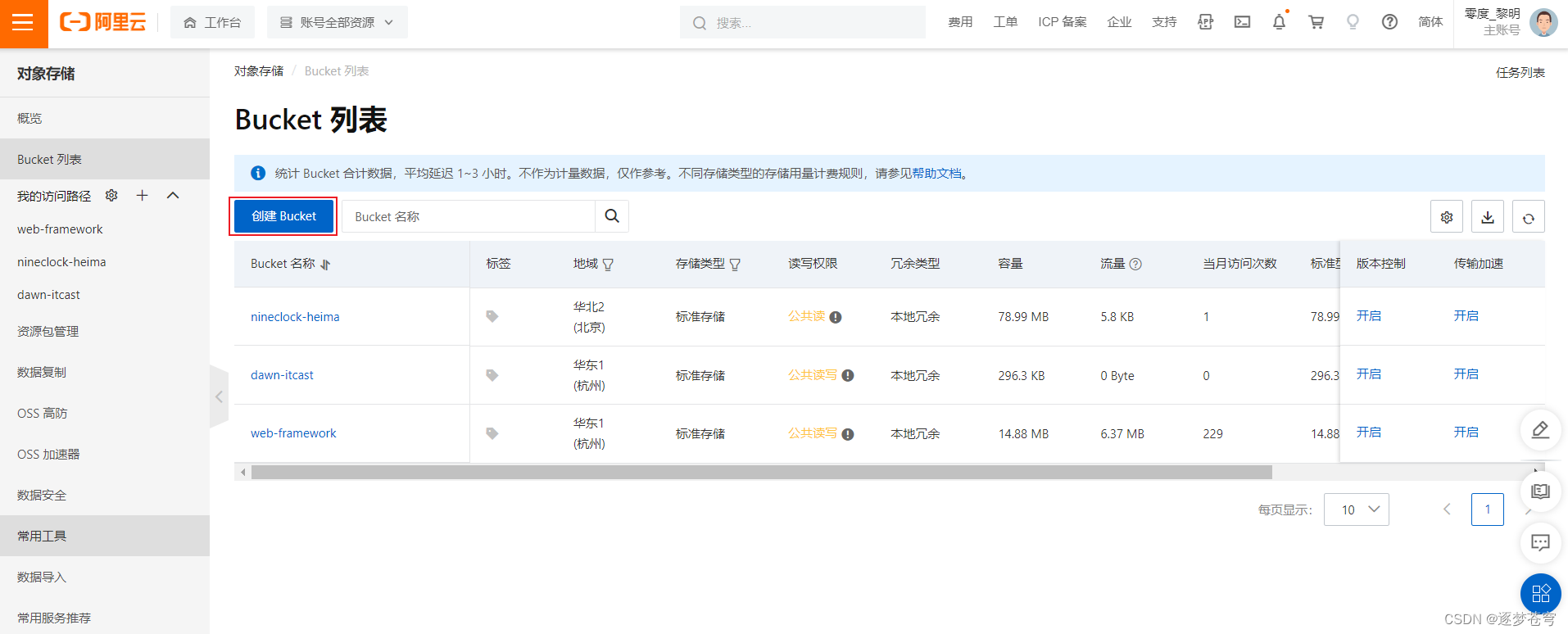This screenshot has width=1568, height=634.
Task: Open the ICP 备案 menu
Action: pyautogui.click(x=1063, y=22)
